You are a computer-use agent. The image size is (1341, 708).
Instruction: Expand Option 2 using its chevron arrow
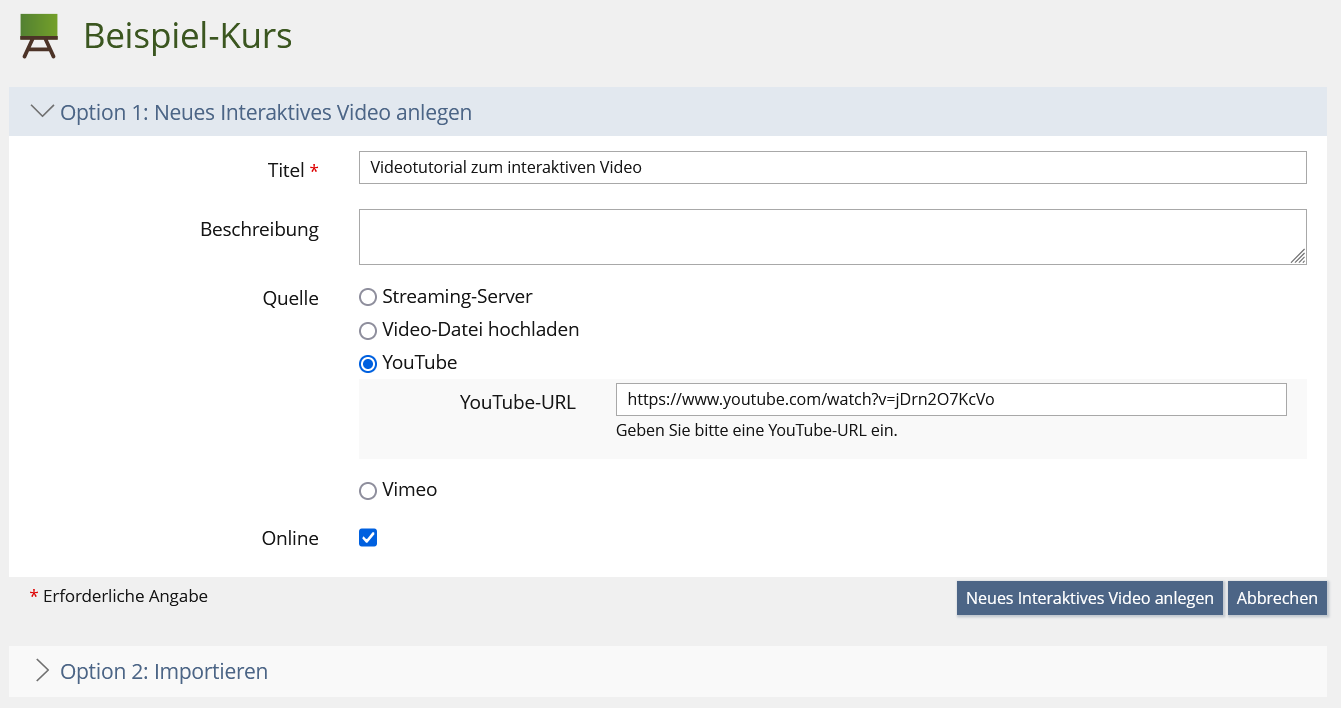click(42, 671)
